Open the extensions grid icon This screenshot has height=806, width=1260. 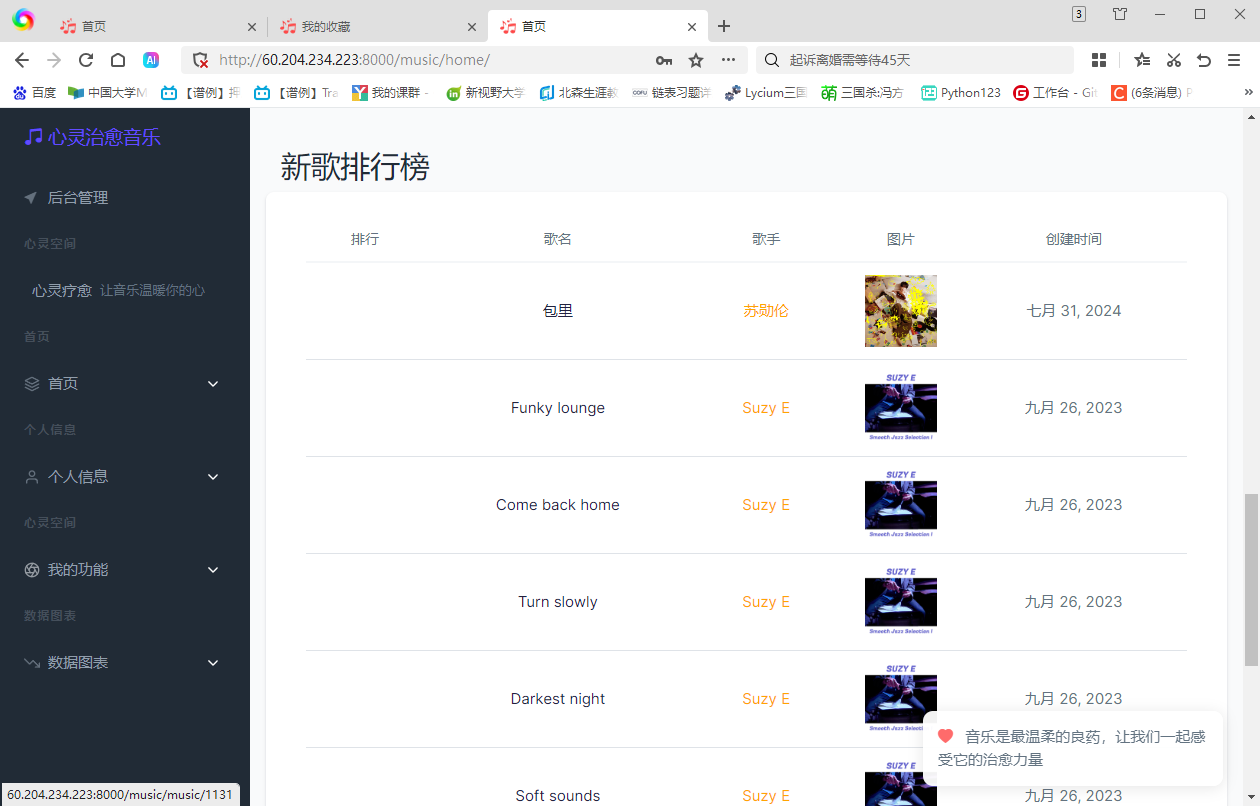pos(1099,60)
